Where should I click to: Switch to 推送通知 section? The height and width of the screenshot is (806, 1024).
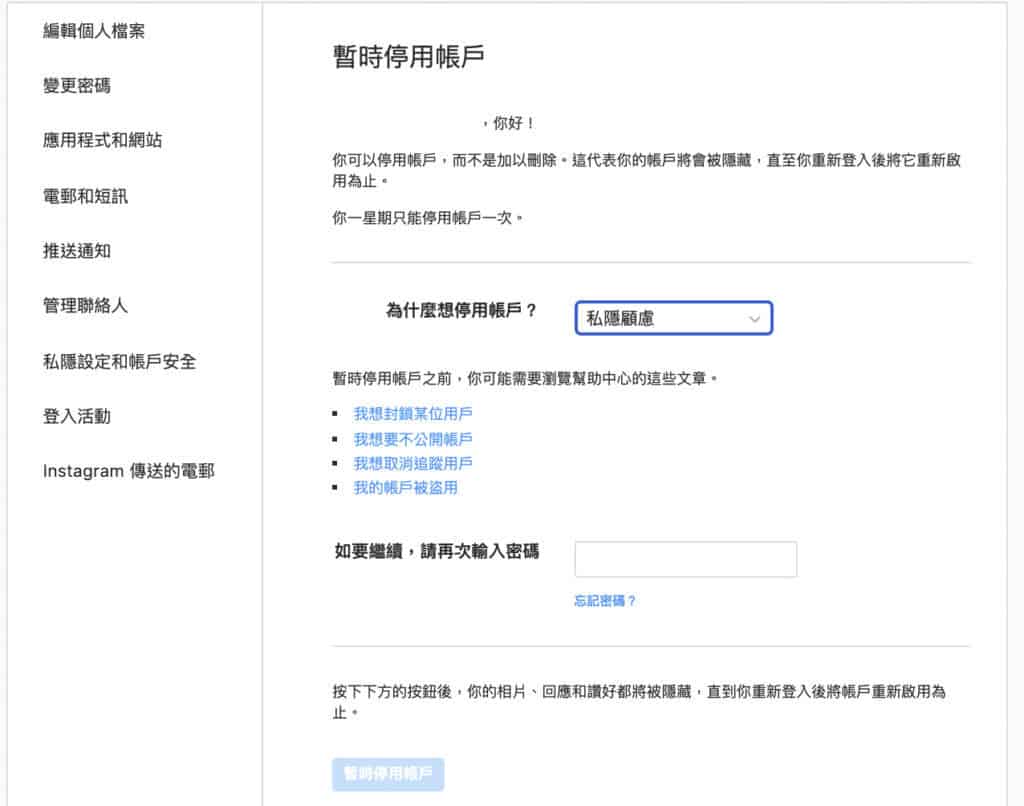point(77,251)
